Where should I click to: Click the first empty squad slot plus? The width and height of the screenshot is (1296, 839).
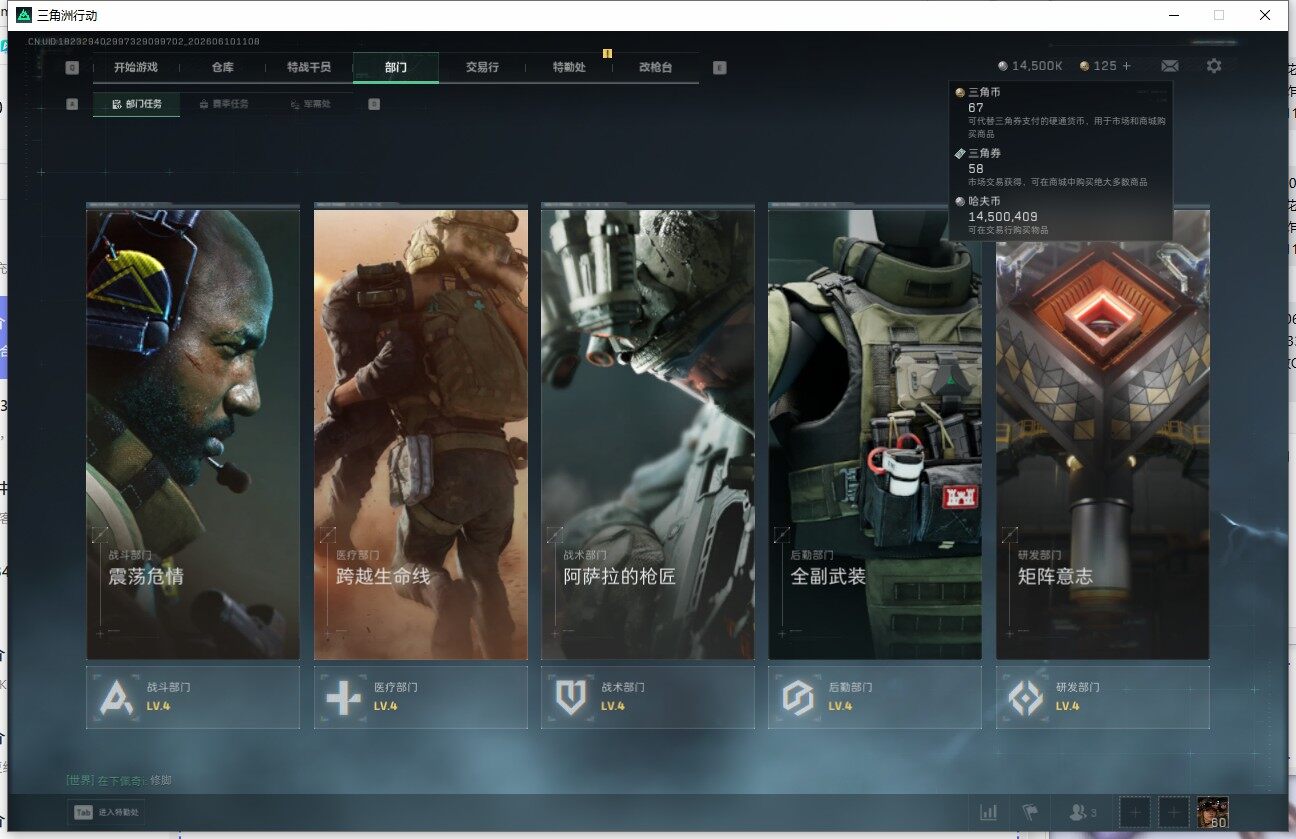click(1135, 812)
